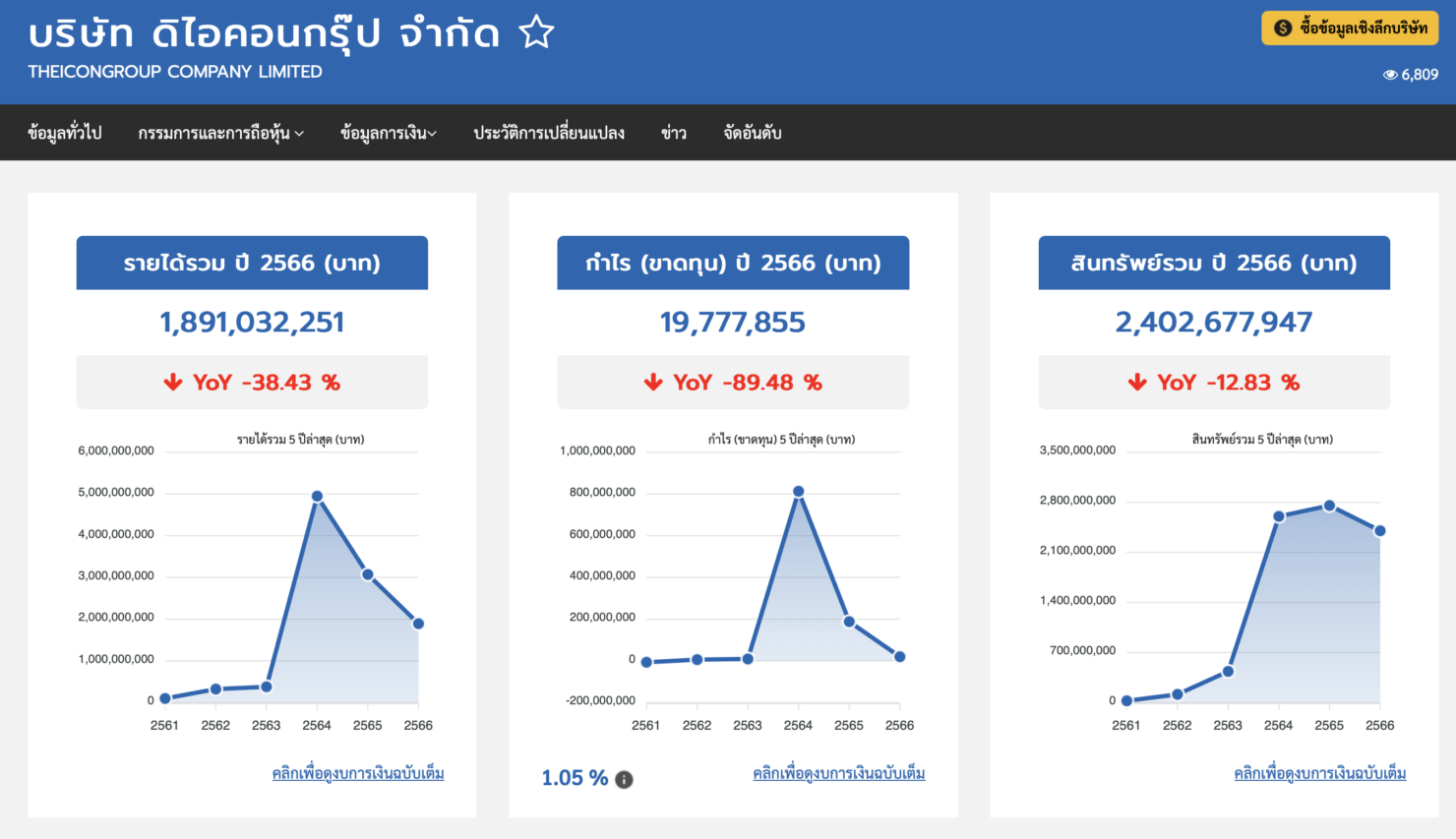The height and width of the screenshot is (839, 1456).
Task: Expand the ข้อมูลการเงิน dropdown
Action: [389, 133]
